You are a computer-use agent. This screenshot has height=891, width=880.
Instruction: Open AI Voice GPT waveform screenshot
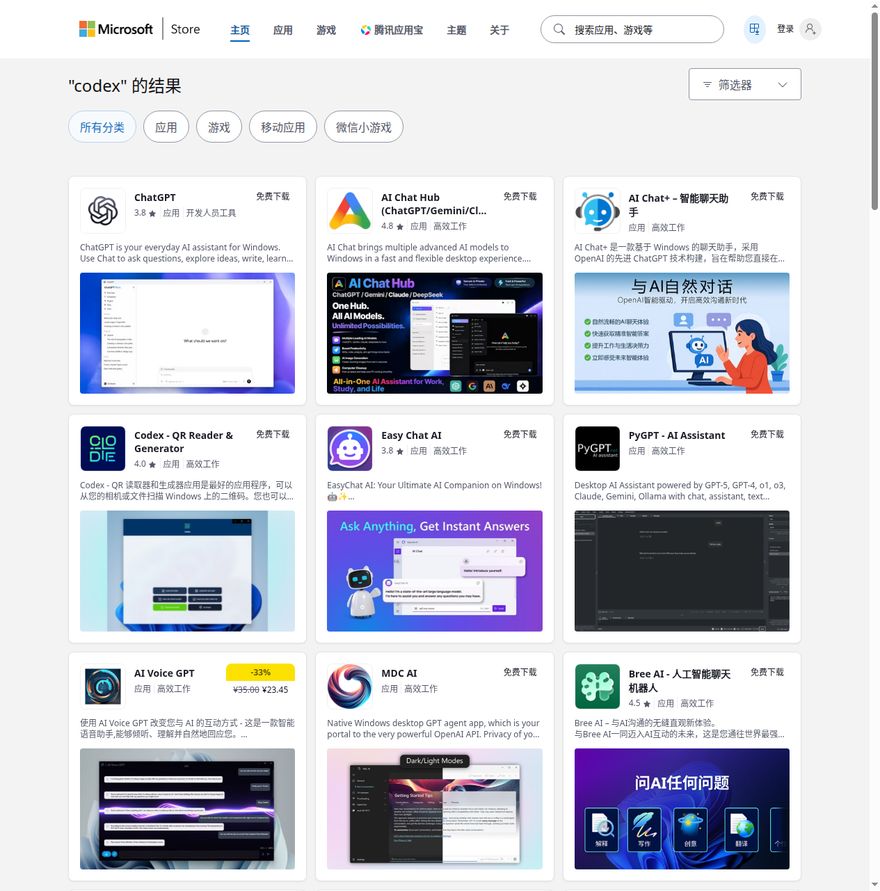click(187, 809)
